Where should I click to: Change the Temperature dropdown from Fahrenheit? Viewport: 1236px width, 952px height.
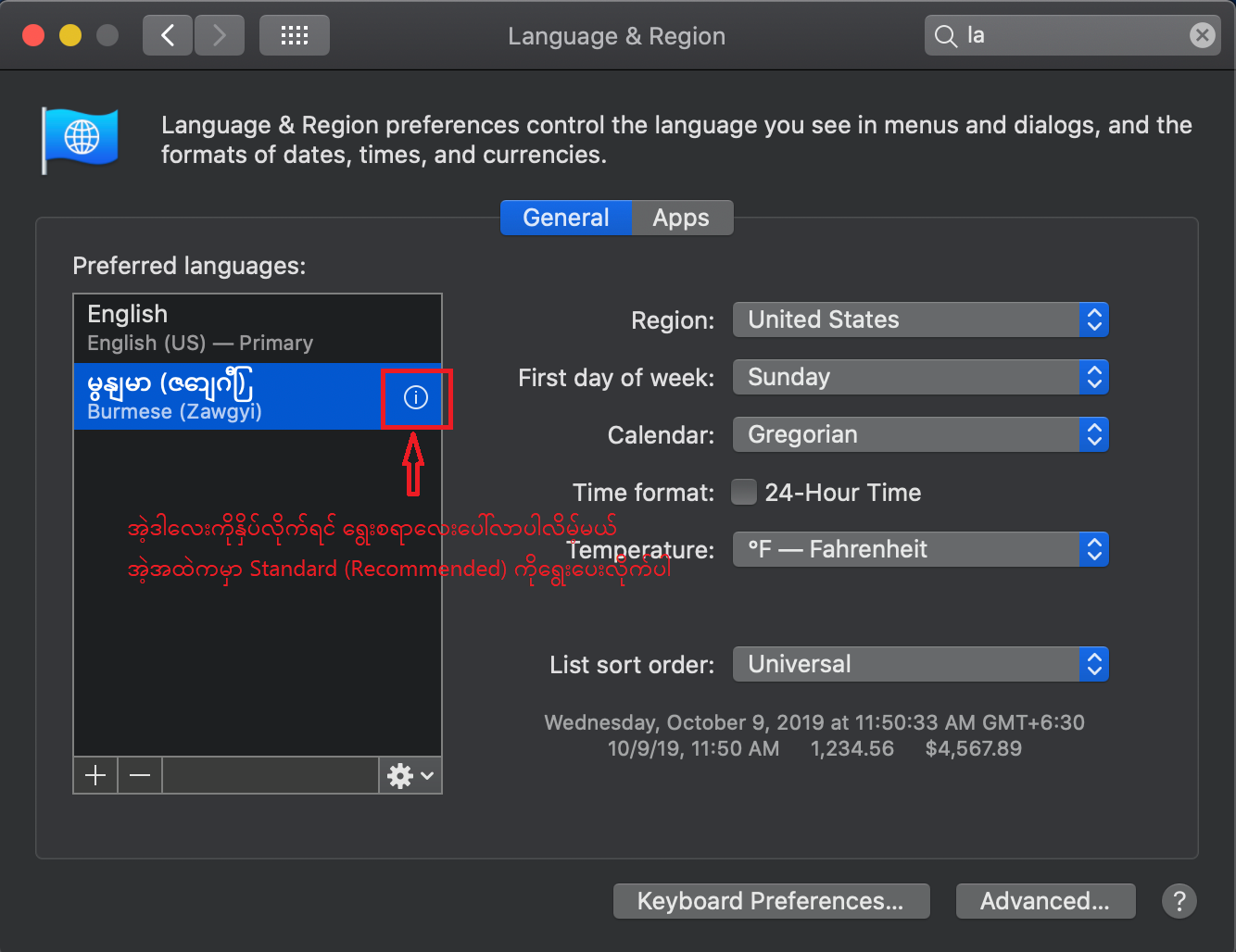click(x=920, y=549)
